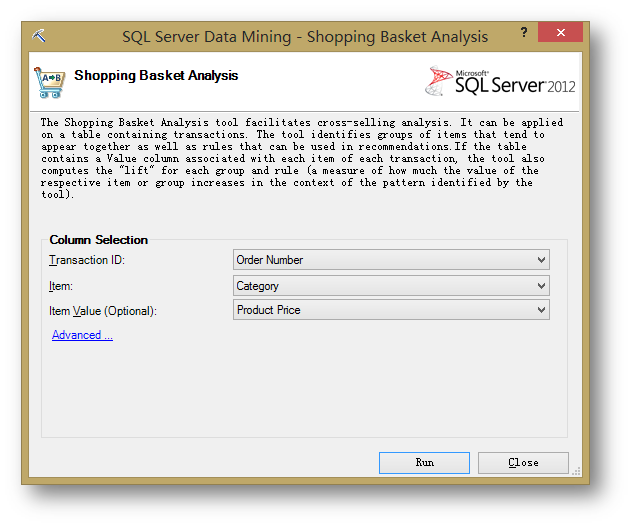Click the SQL Server 2012 logo

click(x=500, y=81)
